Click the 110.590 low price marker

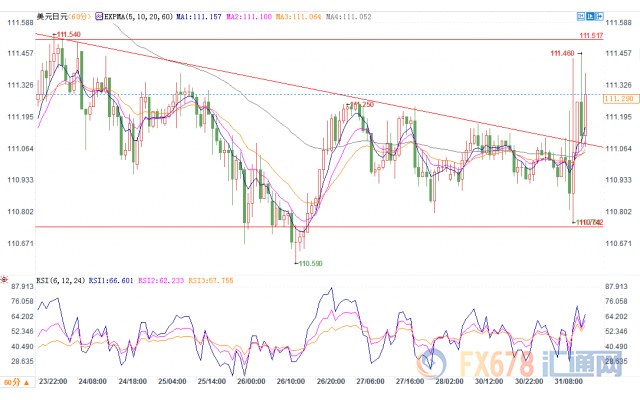click(x=311, y=262)
